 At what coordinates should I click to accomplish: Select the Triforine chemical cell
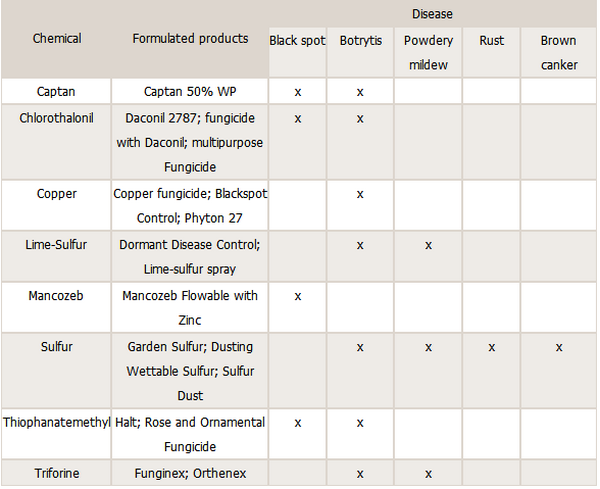(57, 473)
